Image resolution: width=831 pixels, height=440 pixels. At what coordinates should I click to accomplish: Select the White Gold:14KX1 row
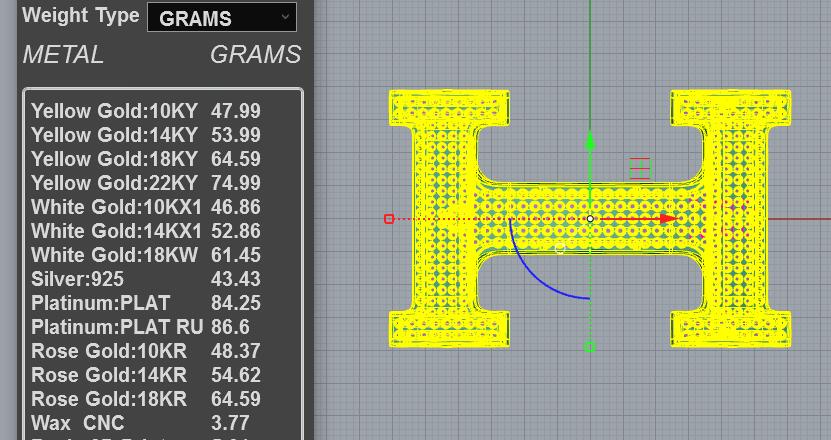click(146, 231)
